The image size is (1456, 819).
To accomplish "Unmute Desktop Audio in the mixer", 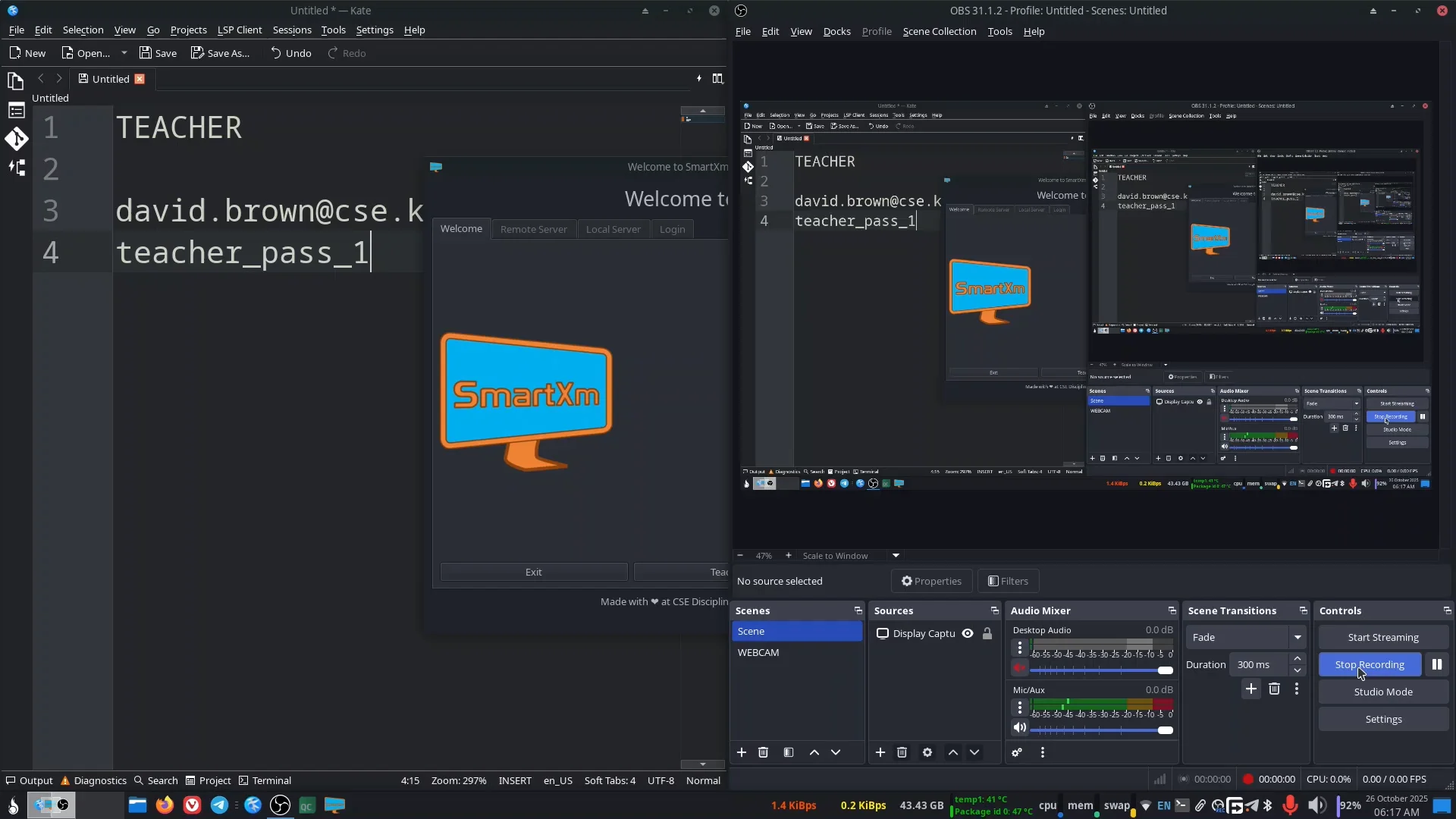I will point(1020,668).
